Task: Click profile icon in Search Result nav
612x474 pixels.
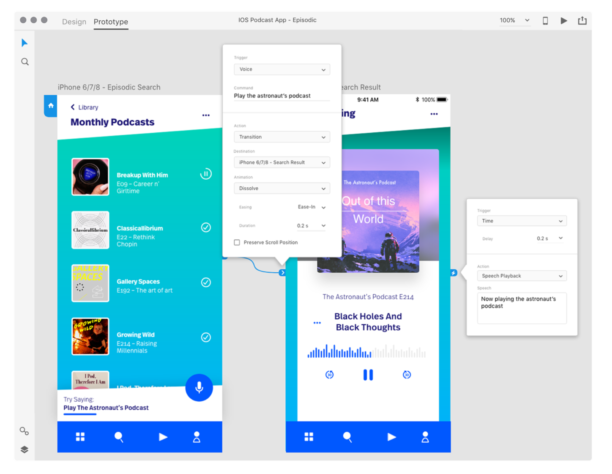Action: pyautogui.click(x=425, y=437)
